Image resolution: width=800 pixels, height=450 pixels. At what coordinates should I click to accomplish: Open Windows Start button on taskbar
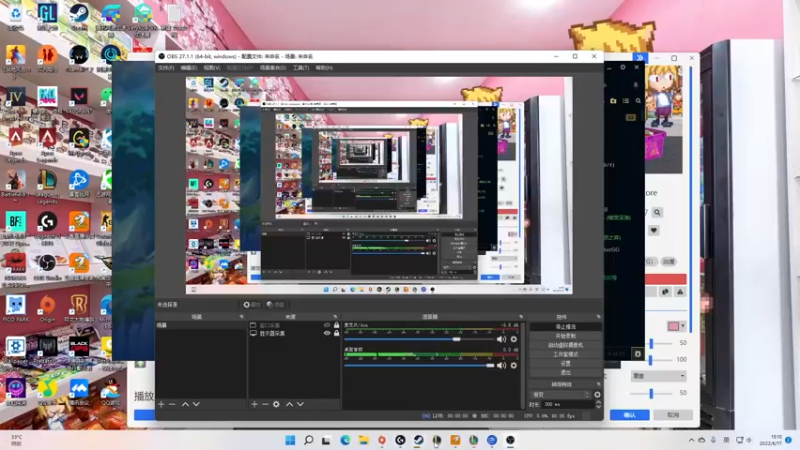click(290, 440)
